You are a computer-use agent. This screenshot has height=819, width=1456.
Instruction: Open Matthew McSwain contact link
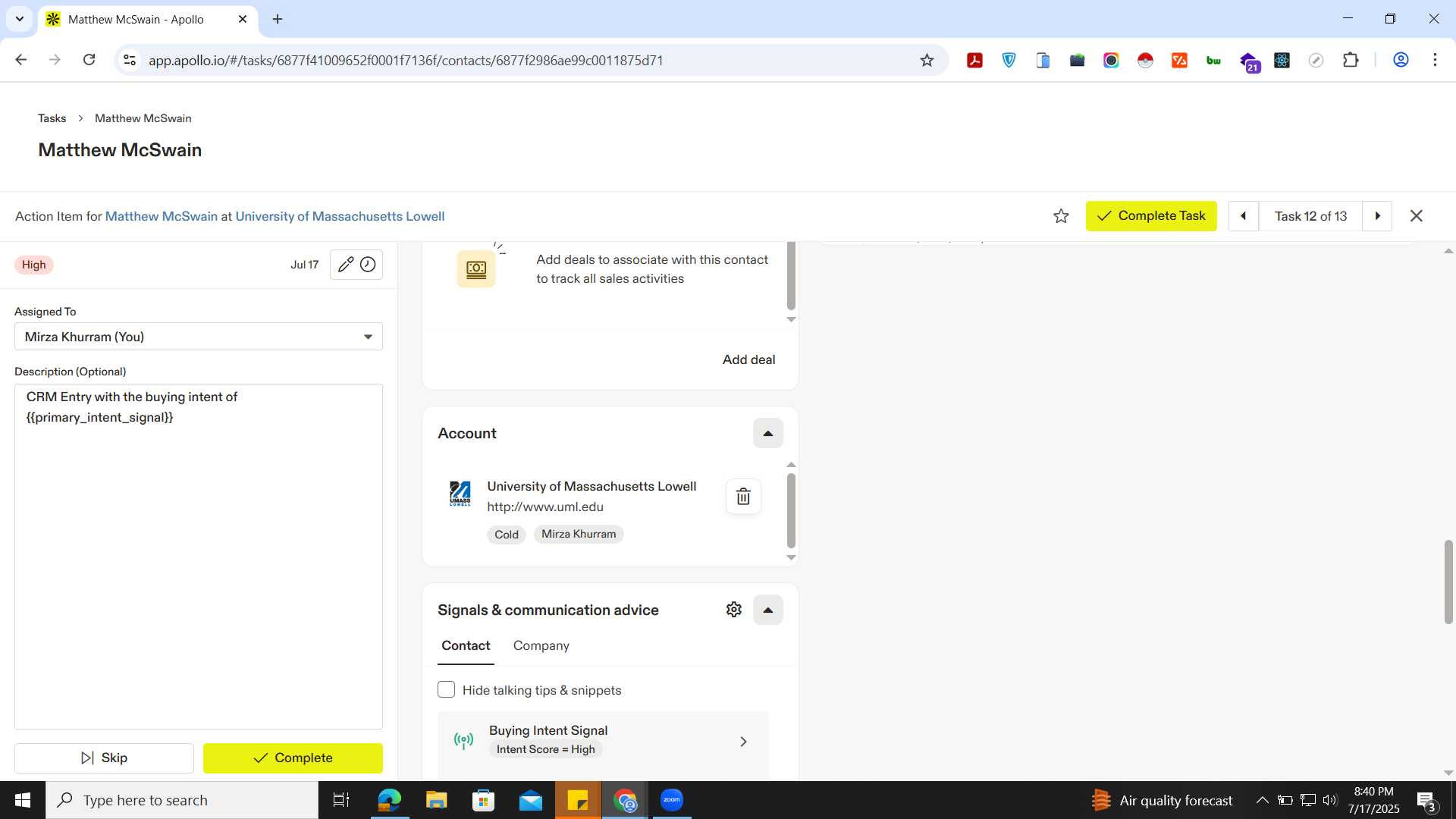(162, 216)
